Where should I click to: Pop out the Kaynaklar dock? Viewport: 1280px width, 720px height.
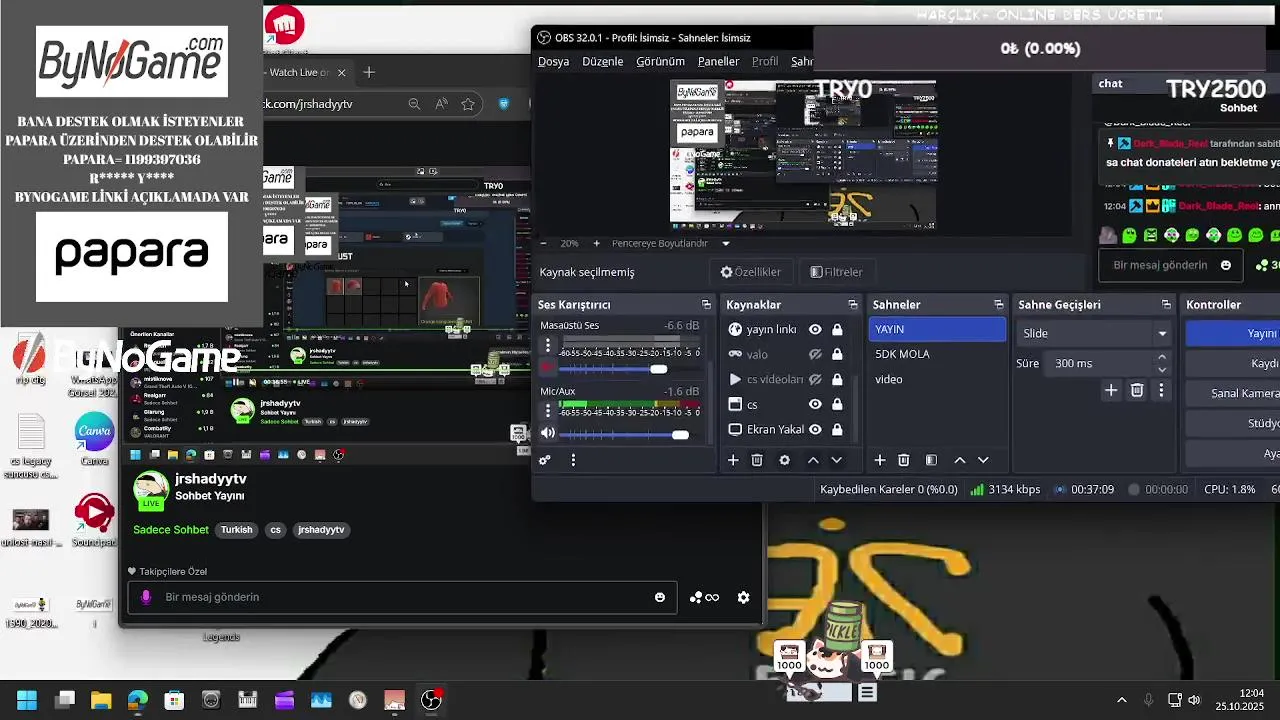(x=853, y=305)
